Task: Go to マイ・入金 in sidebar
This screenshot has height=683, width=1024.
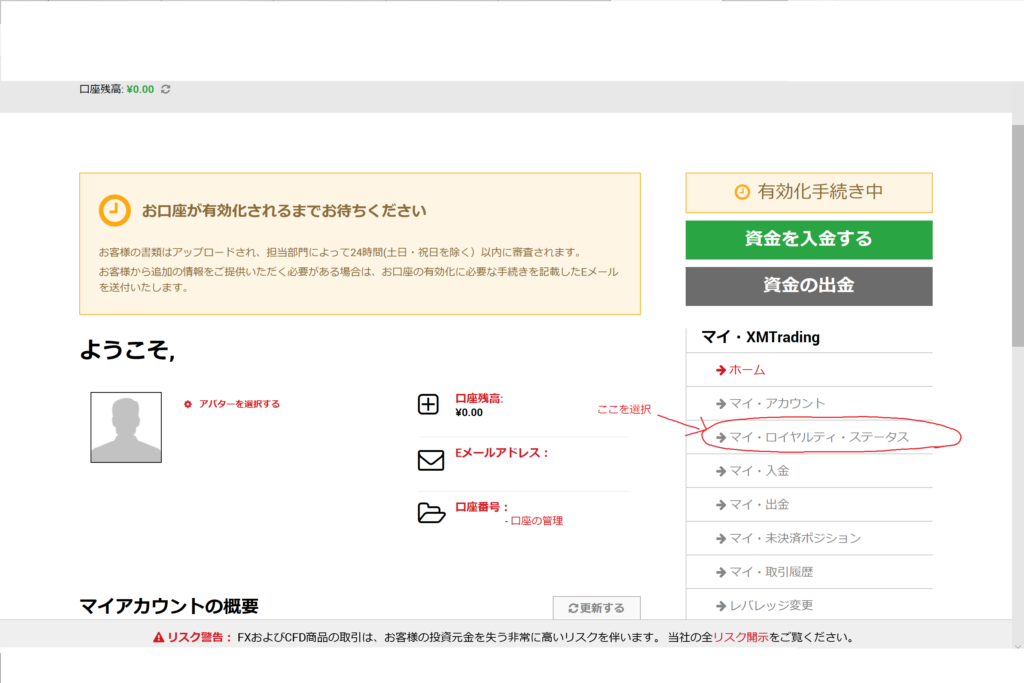Action: 758,470
